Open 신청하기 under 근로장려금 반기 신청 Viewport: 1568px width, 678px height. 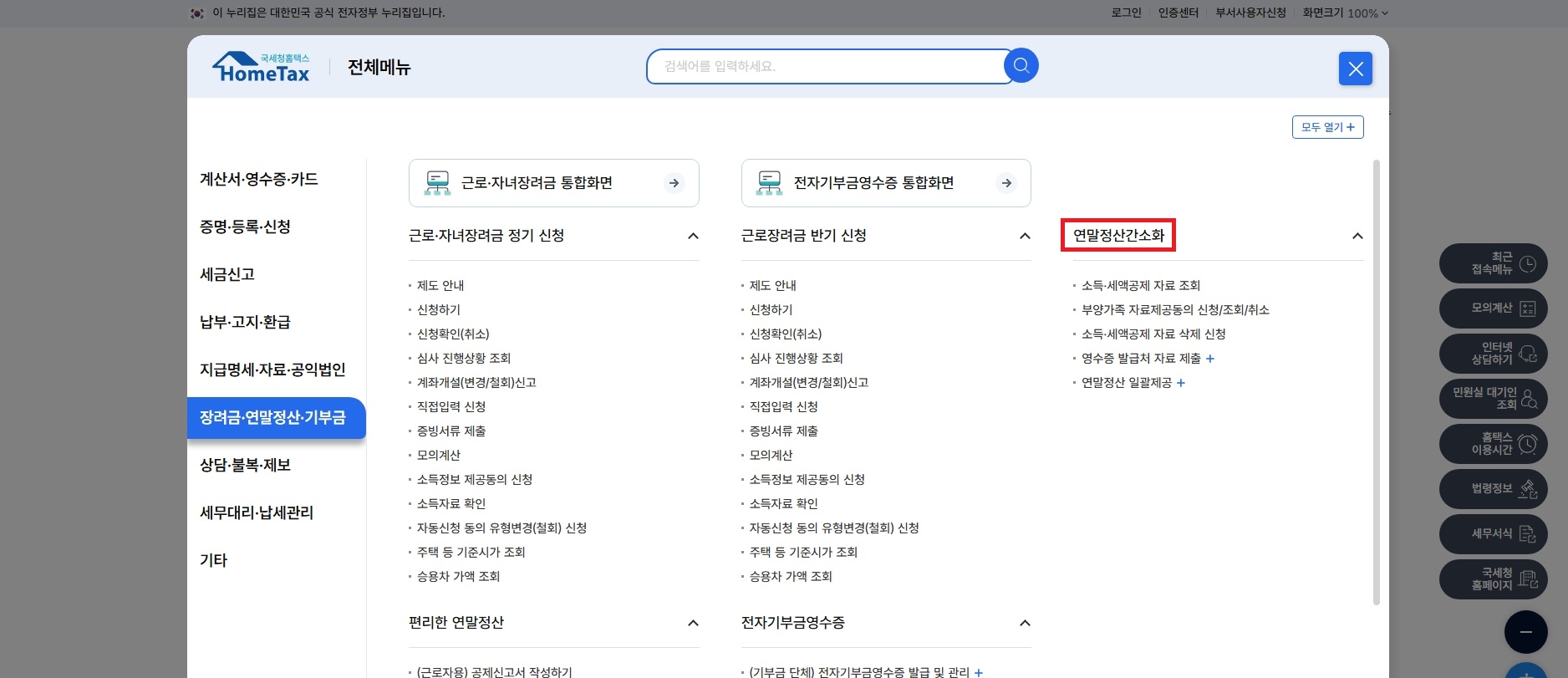(771, 310)
